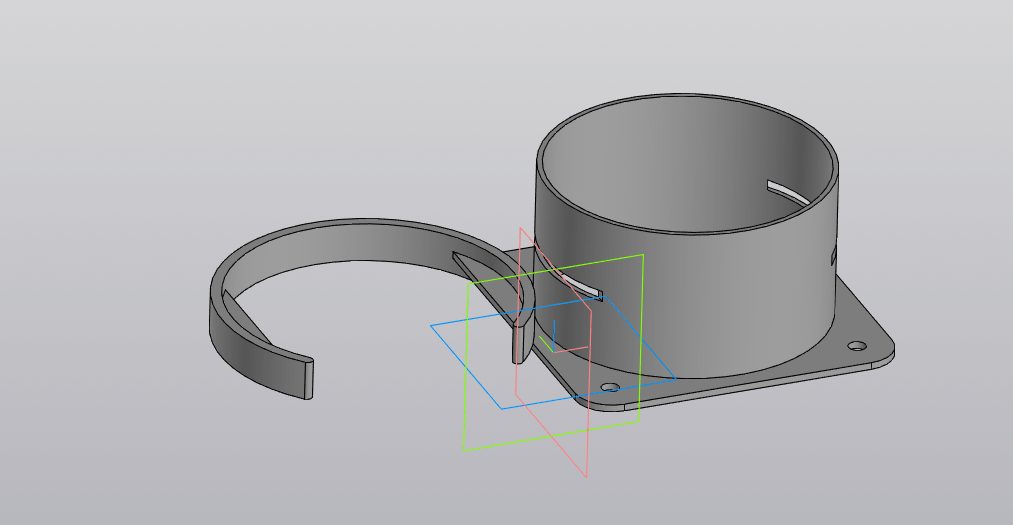1013x525 pixels.
Task: Pick the slot on cylinder's inner wall
Action: (x=787, y=190)
